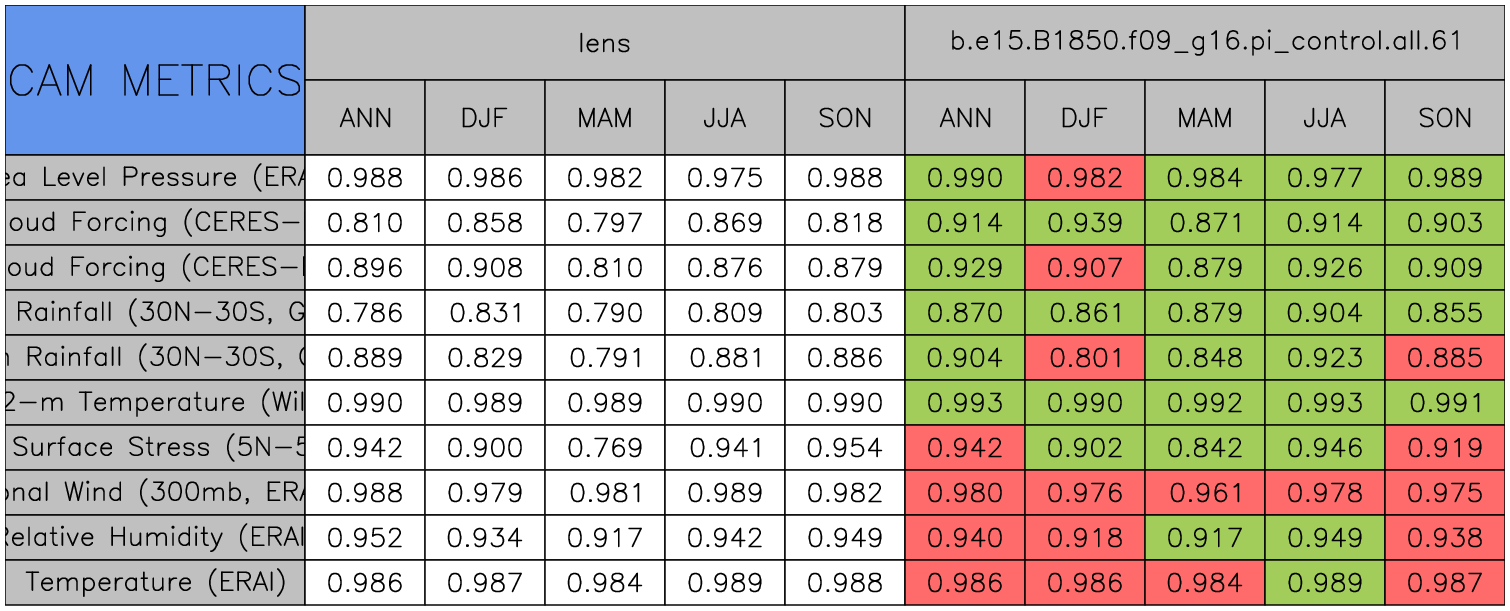This screenshot has width=1510, height=611.
Task: Click the 2-m Temperature row label
Action: (x=155, y=403)
